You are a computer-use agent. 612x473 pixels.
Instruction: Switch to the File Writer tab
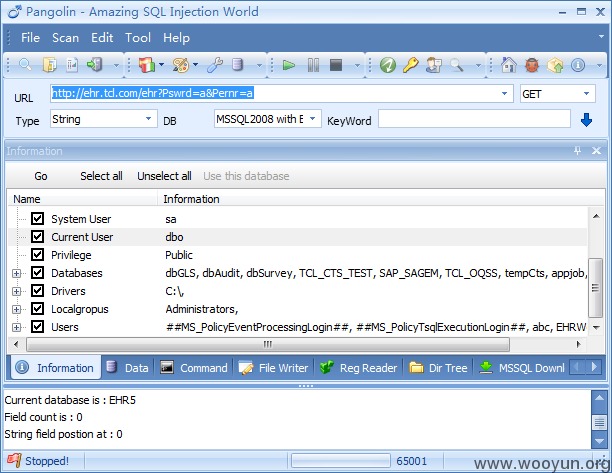[273, 368]
